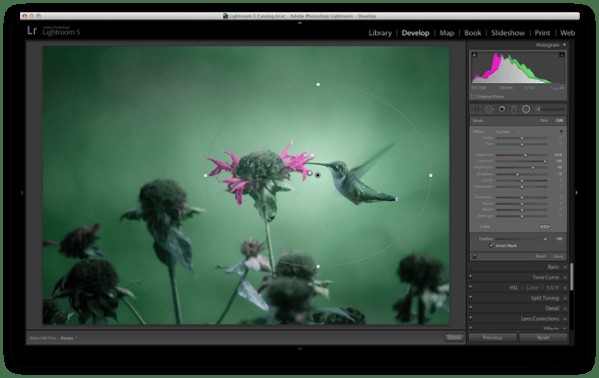Select the Spot Removal tool
The height and width of the screenshot is (378, 599).
tap(489, 109)
